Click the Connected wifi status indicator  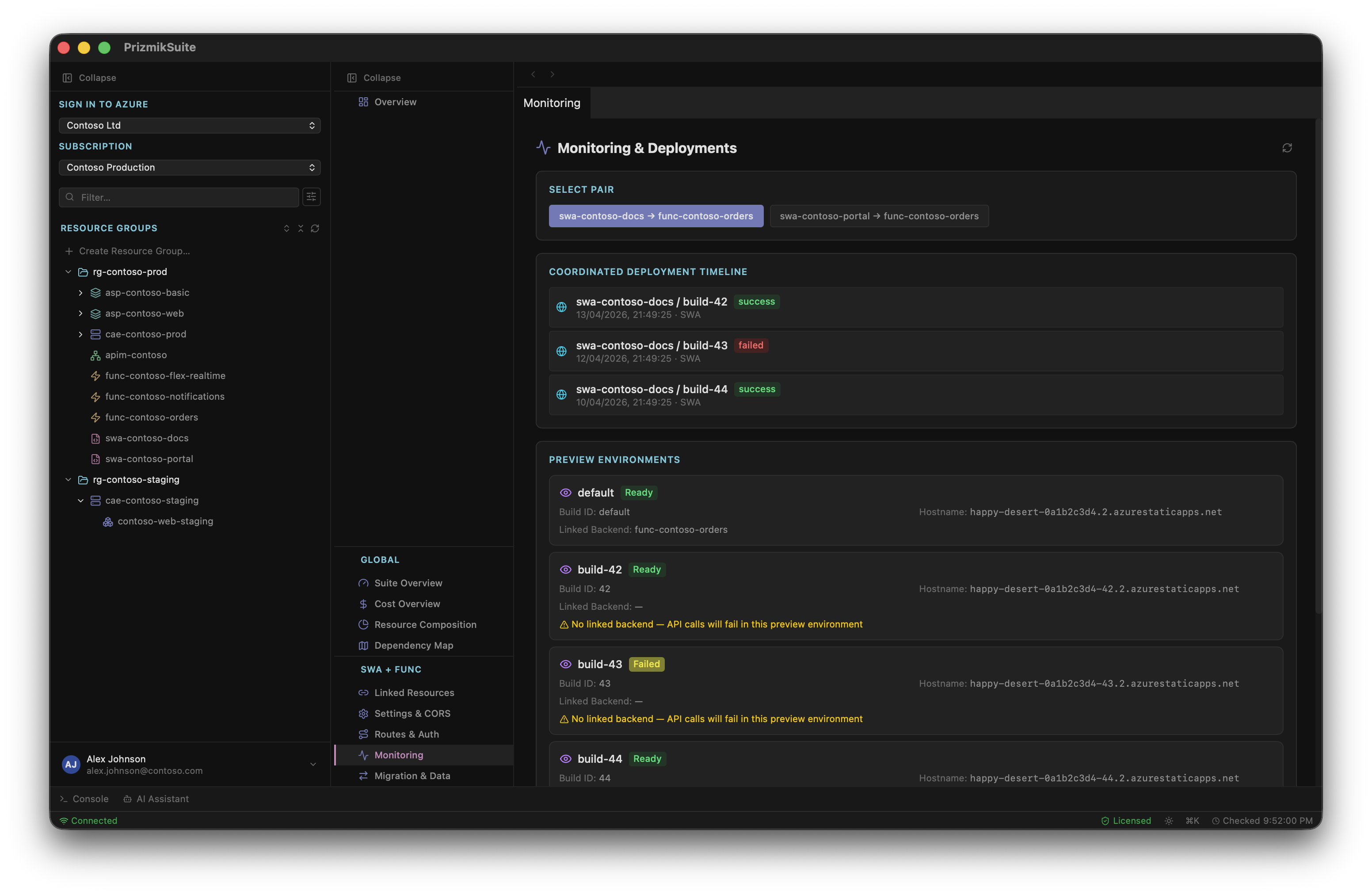[x=89, y=821]
